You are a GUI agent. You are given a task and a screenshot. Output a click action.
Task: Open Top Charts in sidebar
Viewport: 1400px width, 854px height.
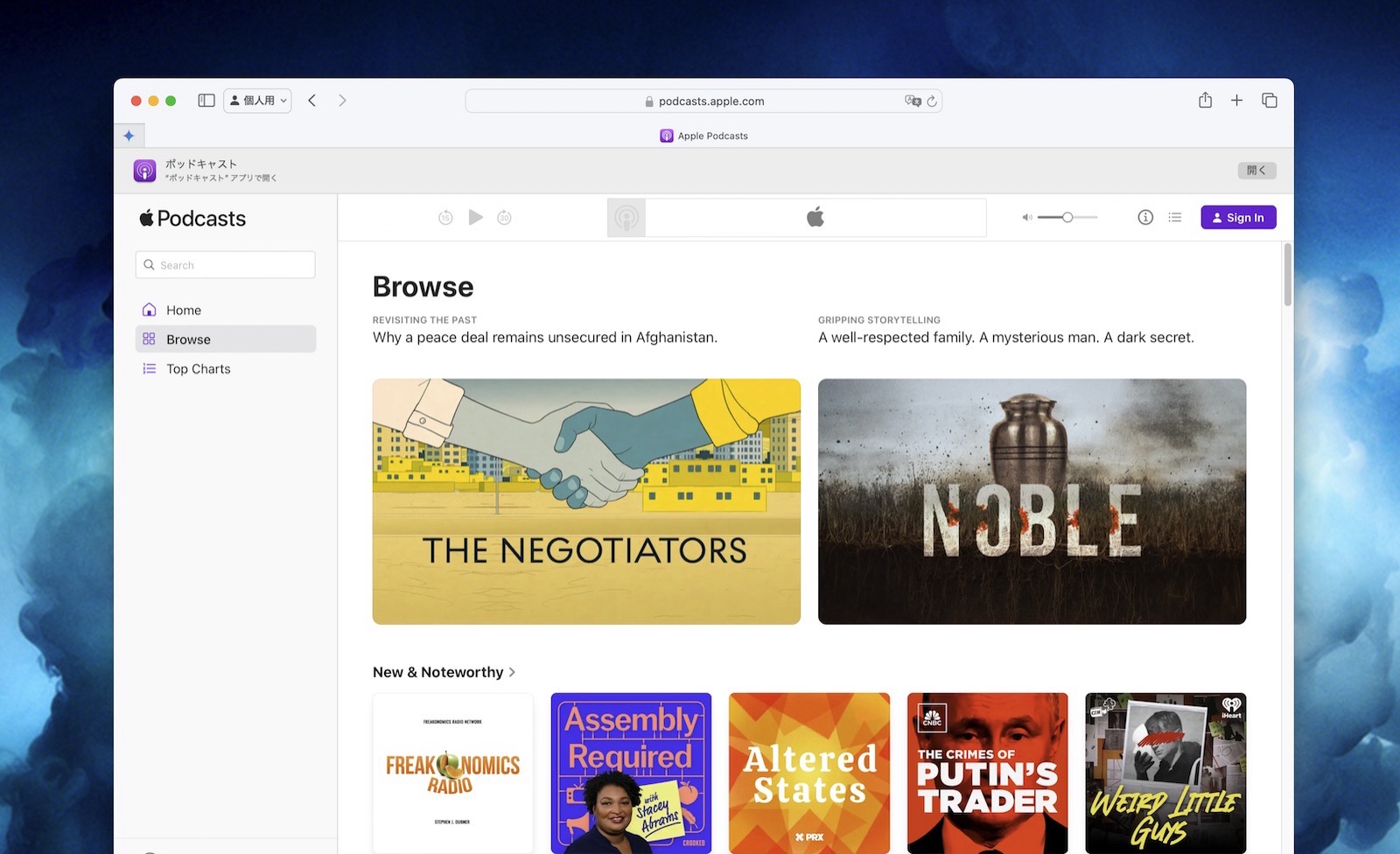pyautogui.click(x=226, y=369)
